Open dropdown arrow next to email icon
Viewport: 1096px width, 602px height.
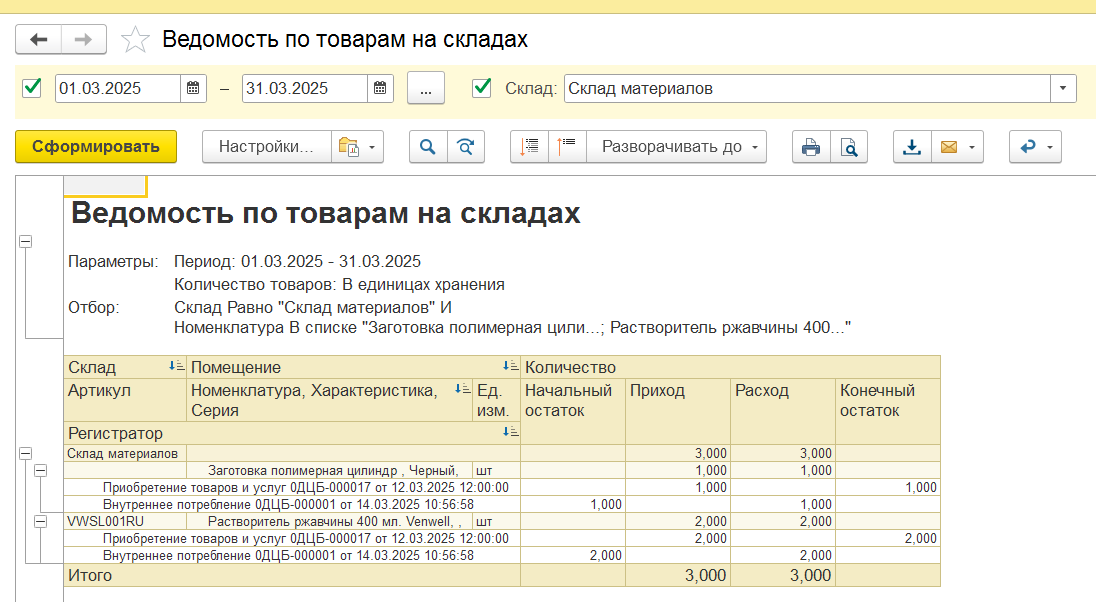[x=972, y=147]
